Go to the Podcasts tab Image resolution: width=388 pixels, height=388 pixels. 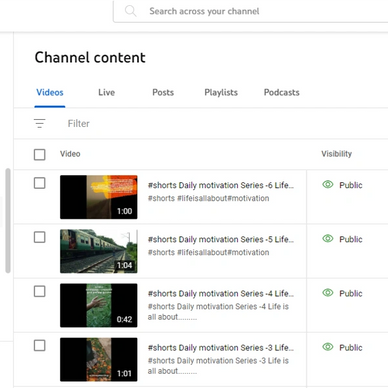tap(282, 92)
